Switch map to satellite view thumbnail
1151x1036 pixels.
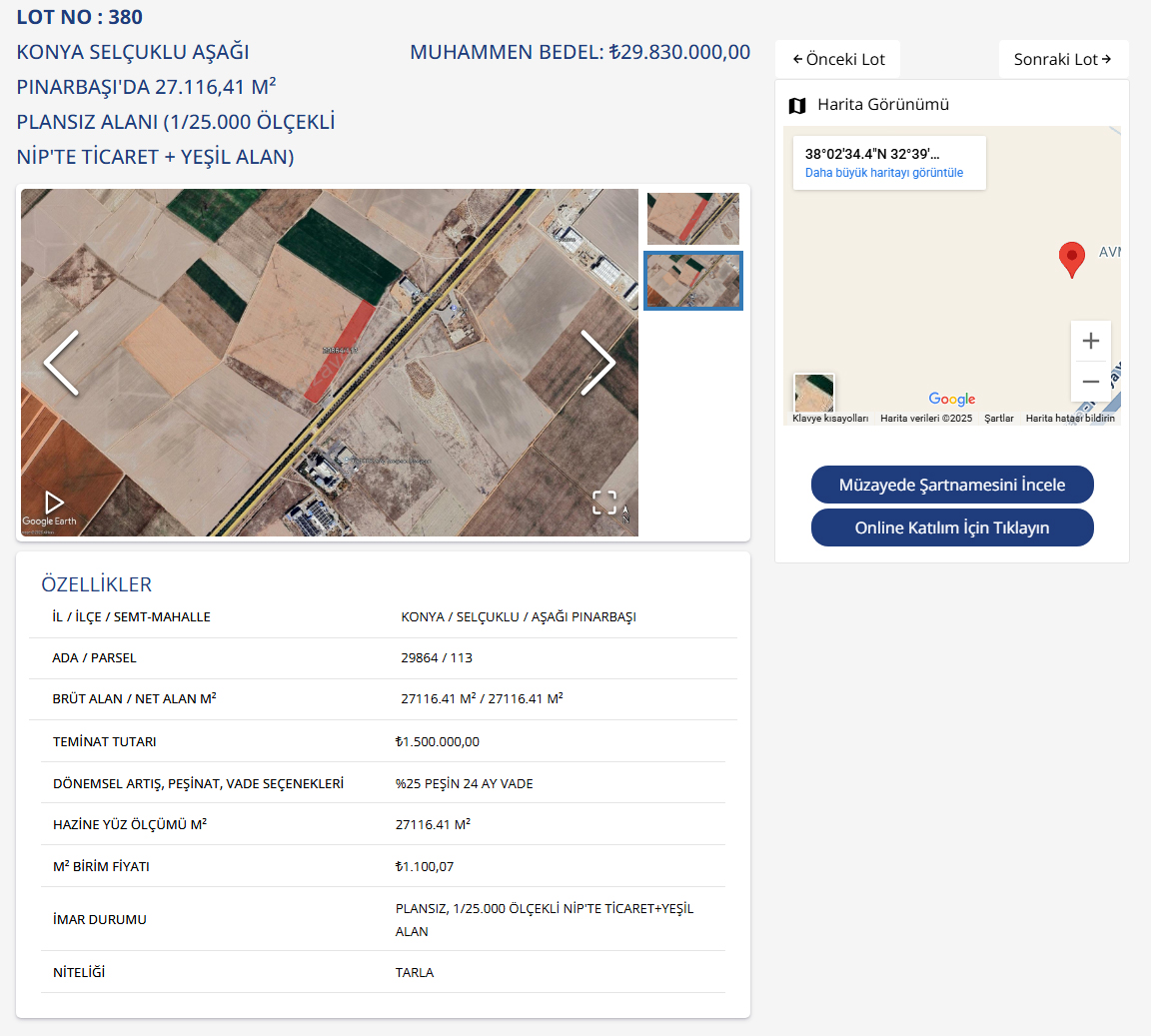814,393
